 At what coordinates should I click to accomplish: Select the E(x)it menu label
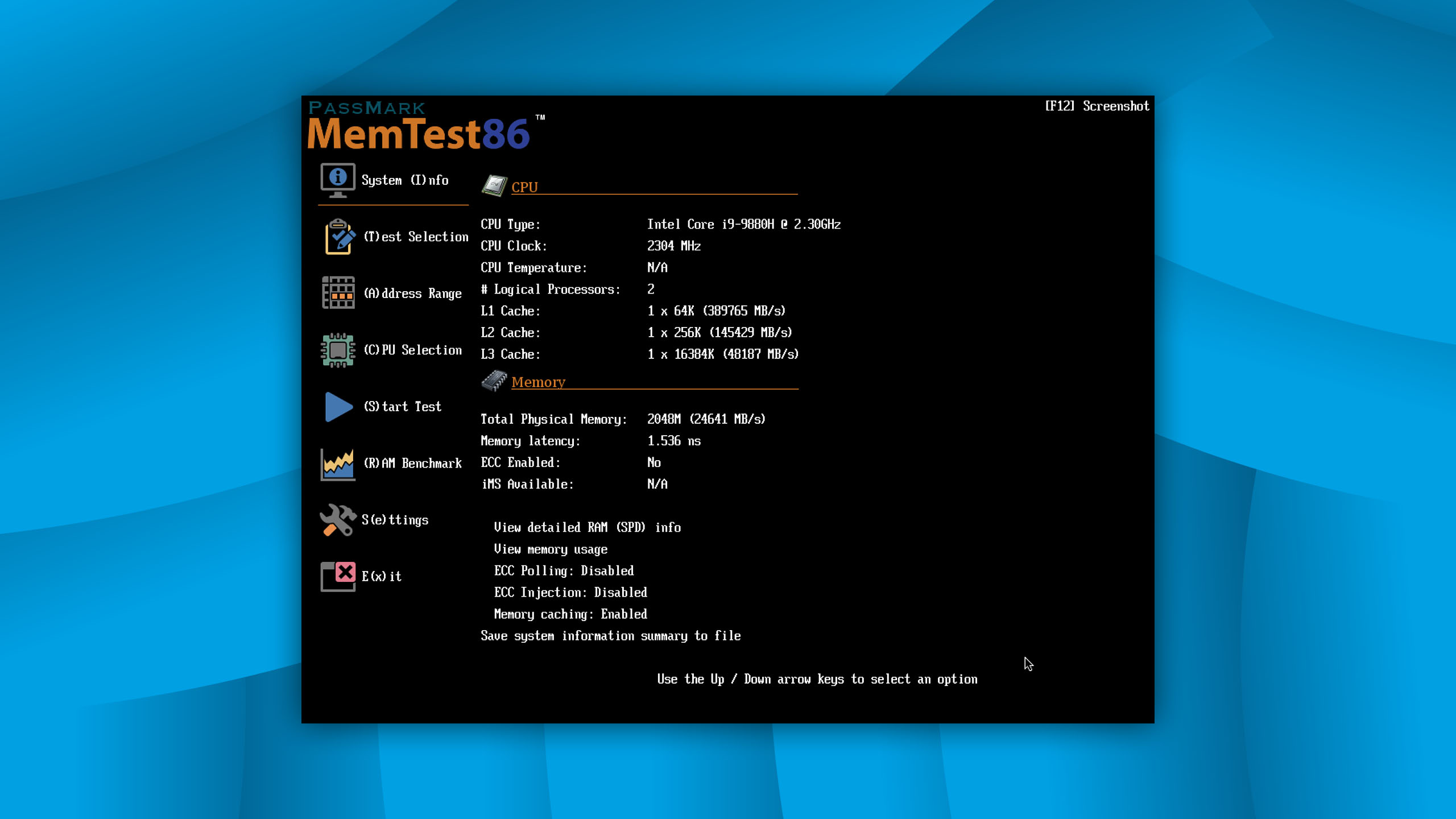click(x=382, y=576)
